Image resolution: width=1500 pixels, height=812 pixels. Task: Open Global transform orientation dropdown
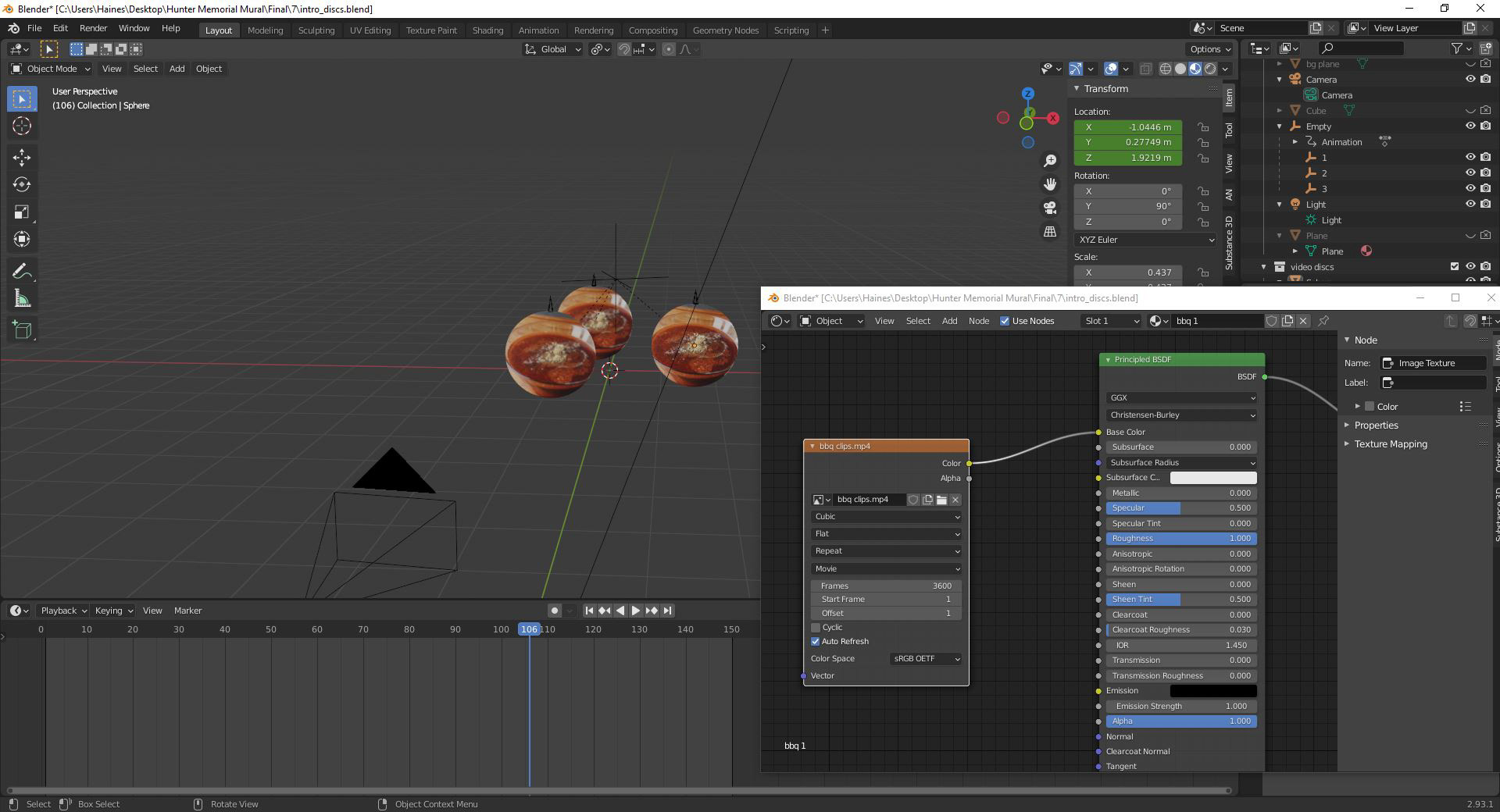coord(552,49)
